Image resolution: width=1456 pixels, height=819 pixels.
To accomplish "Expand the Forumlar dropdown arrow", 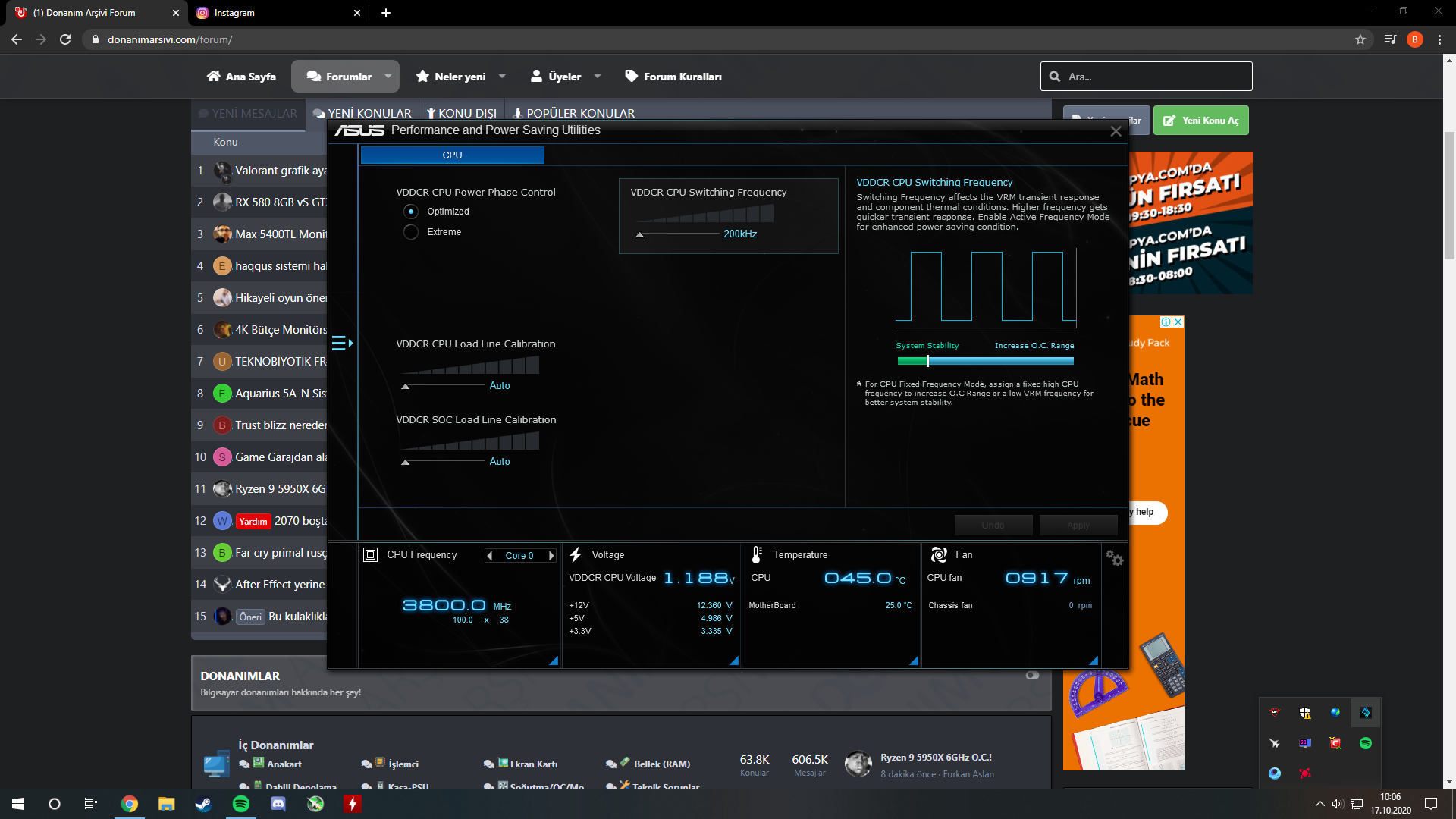I will (x=388, y=77).
